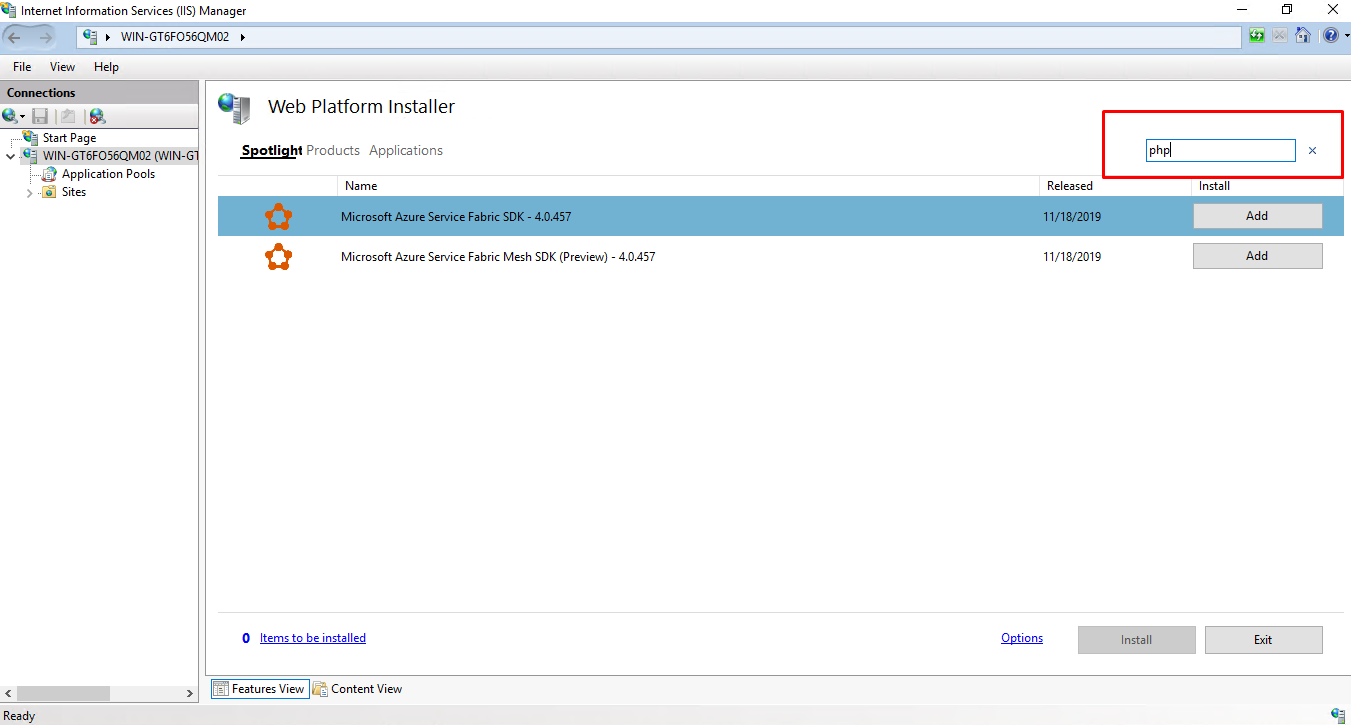Click the Up folder icon in Connections
The width and height of the screenshot is (1351, 725).
(67, 116)
